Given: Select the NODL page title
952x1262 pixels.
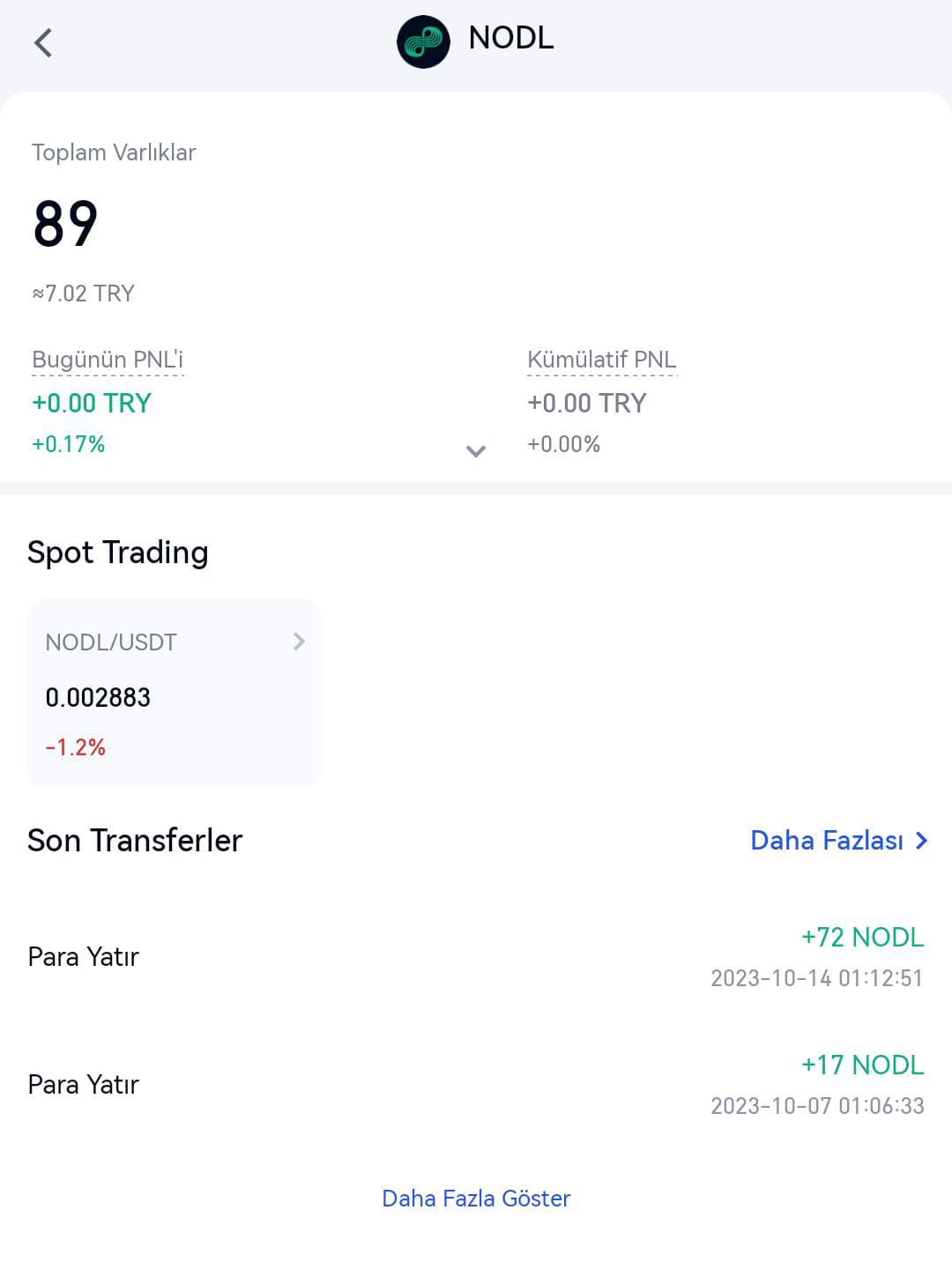Looking at the screenshot, I should point(511,38).
